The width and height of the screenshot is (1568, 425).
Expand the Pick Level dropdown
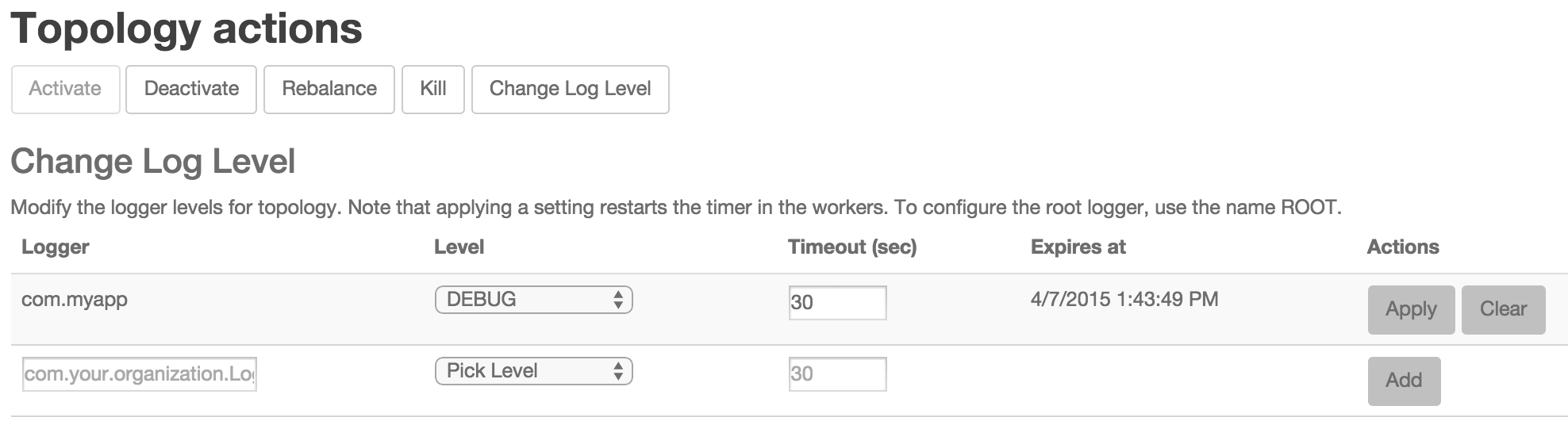point(533,371)
